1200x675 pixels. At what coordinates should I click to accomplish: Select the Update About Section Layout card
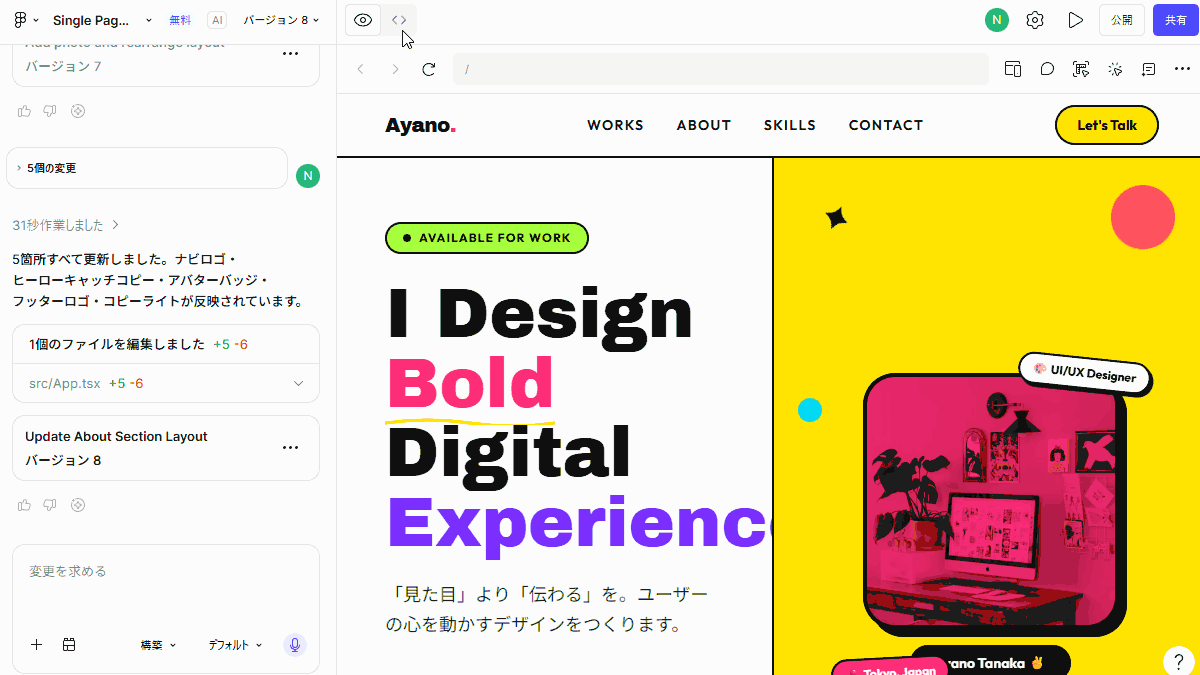(x=166, y=448)
